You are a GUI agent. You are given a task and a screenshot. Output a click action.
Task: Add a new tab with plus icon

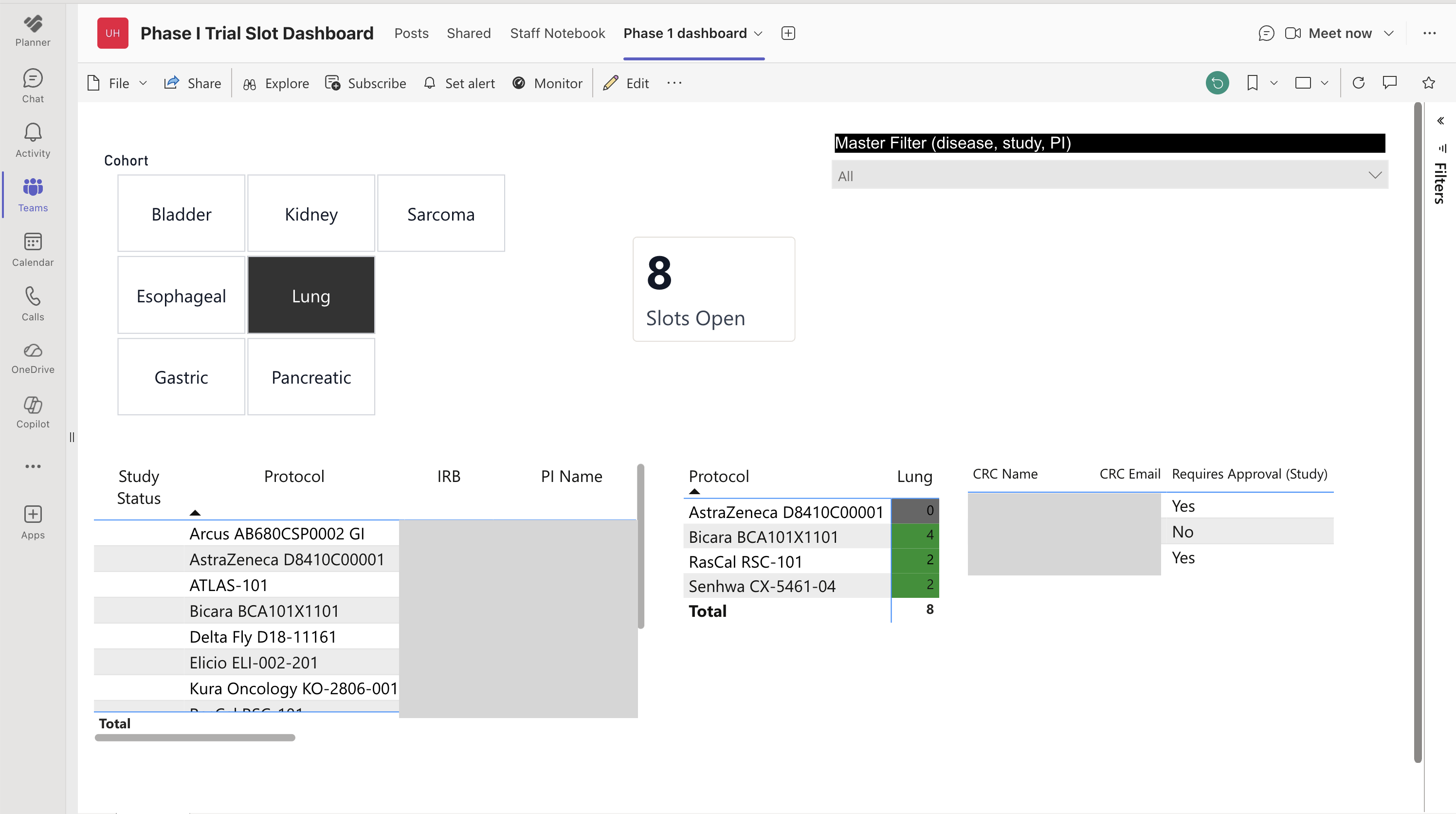(788, 34)
